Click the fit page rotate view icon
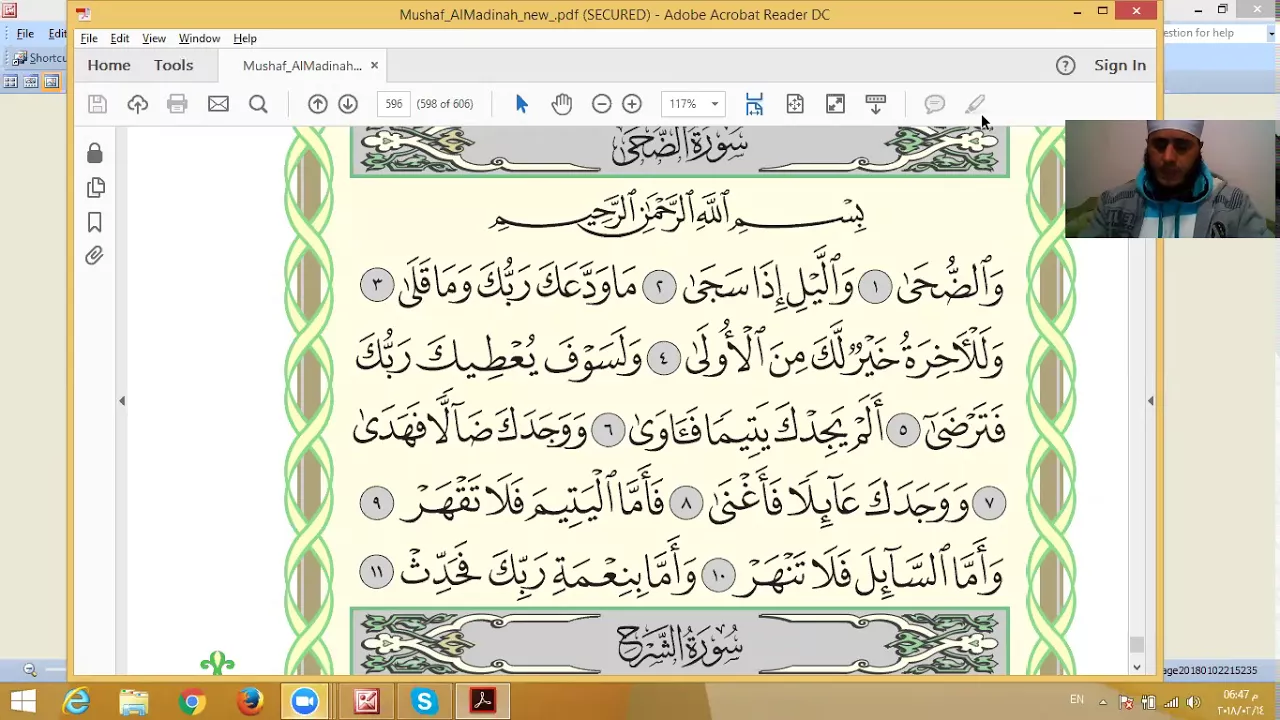 (x=795, y=104)
